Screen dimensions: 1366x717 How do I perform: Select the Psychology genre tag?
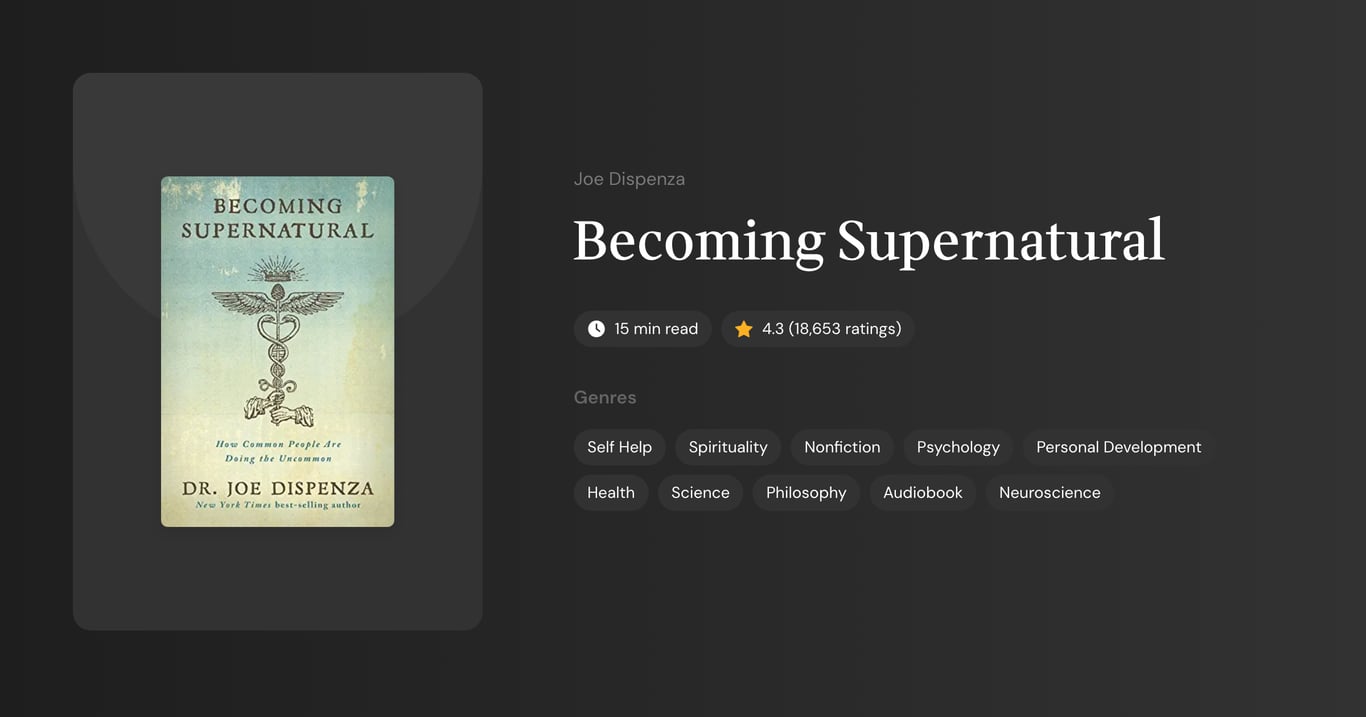[957, 447]
